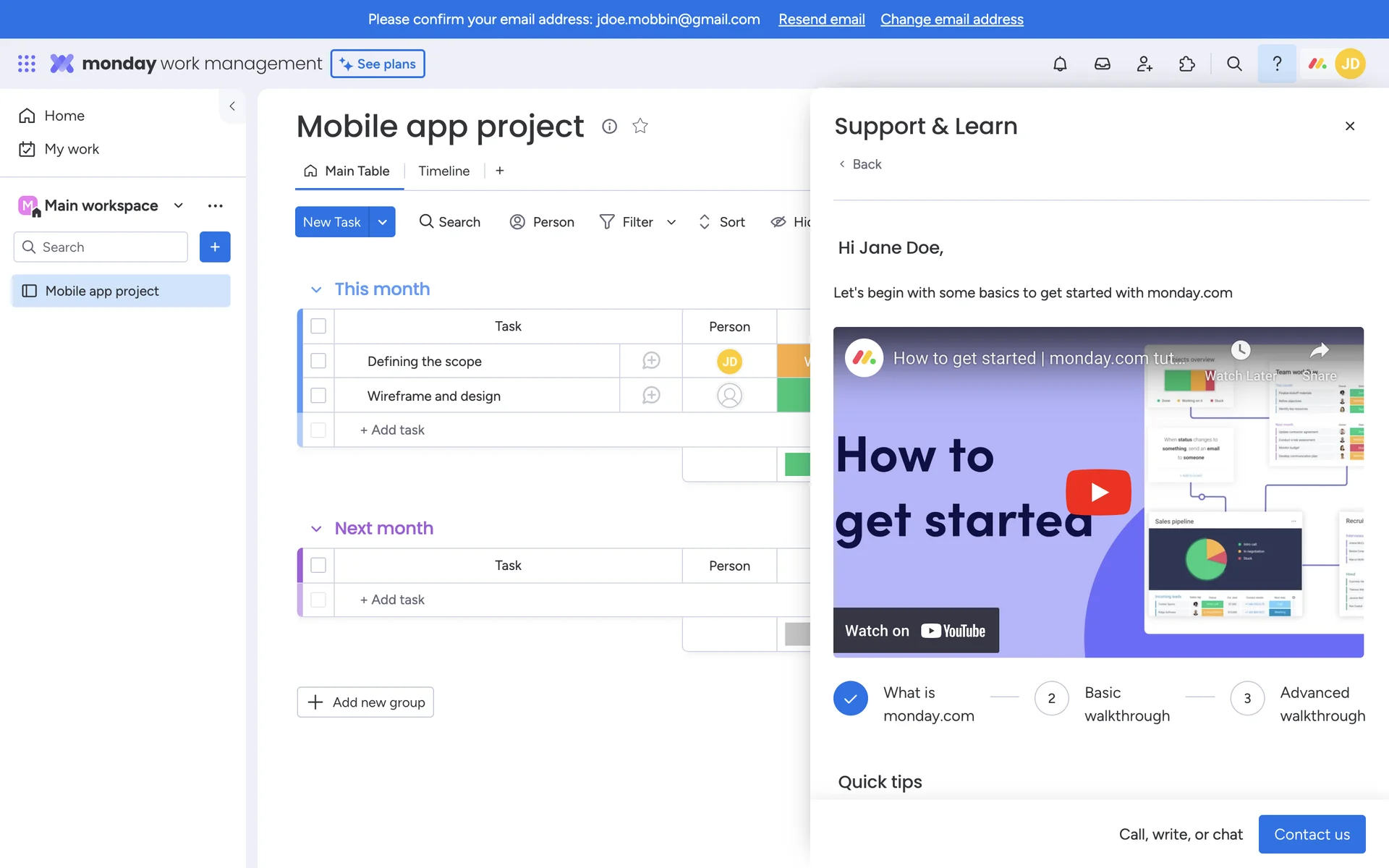Open board info icon next to title
Viewport: 1389px width, 868px height.
pos(609,126)
